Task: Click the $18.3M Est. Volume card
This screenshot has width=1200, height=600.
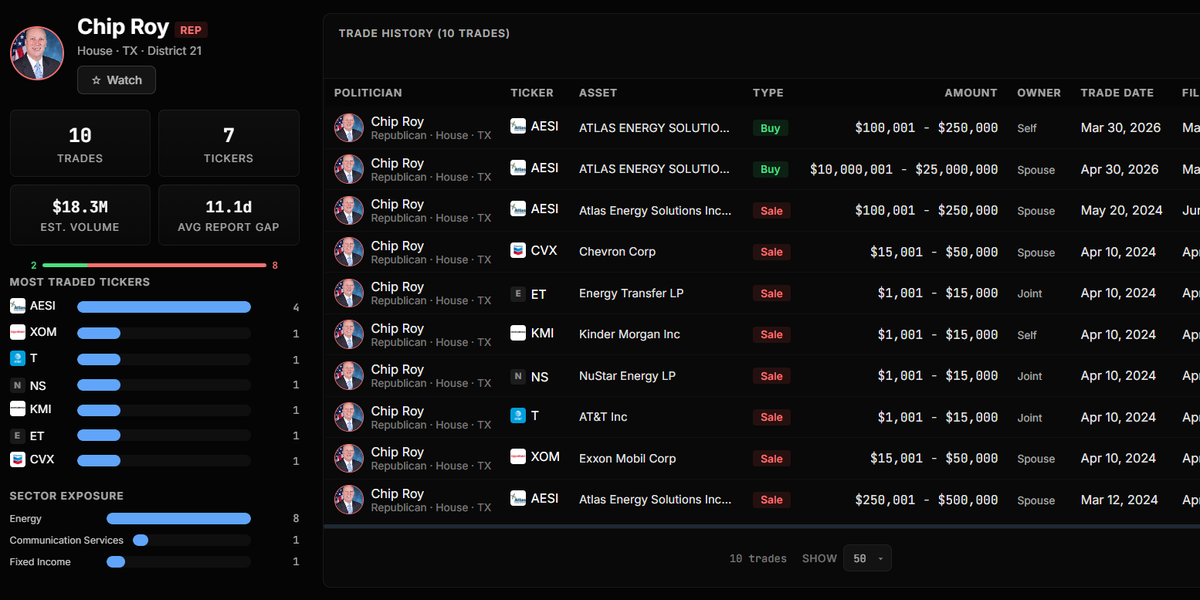Action: (x=80, y=215)
